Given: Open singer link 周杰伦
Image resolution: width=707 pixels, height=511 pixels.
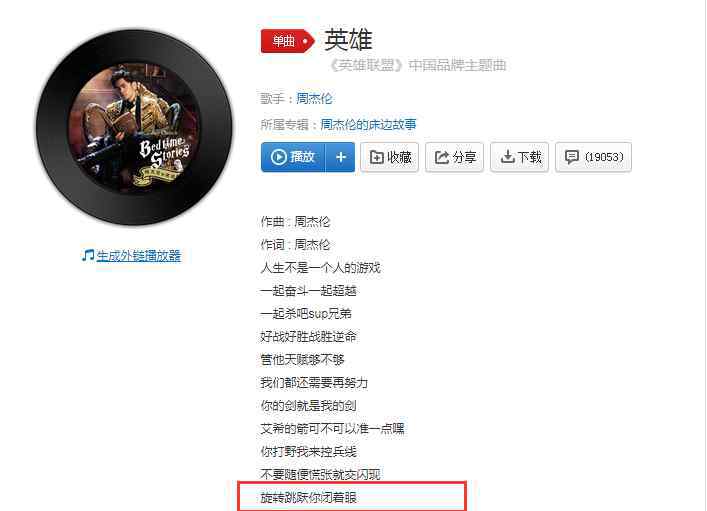Looking at the screenshot, I should [x=314, y=98].
